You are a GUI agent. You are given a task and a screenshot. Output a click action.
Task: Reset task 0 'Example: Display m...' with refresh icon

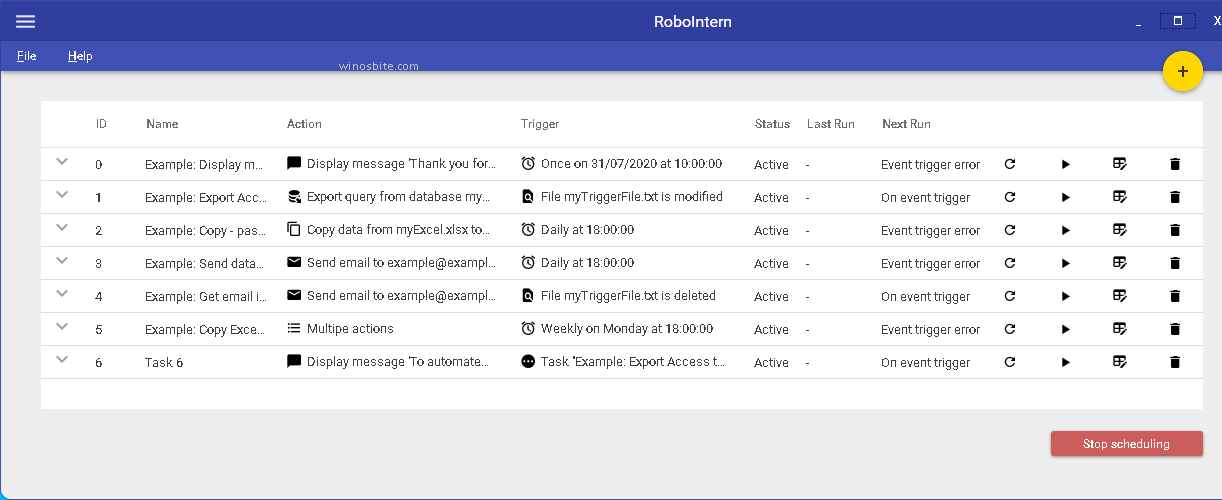(1010, 164)
